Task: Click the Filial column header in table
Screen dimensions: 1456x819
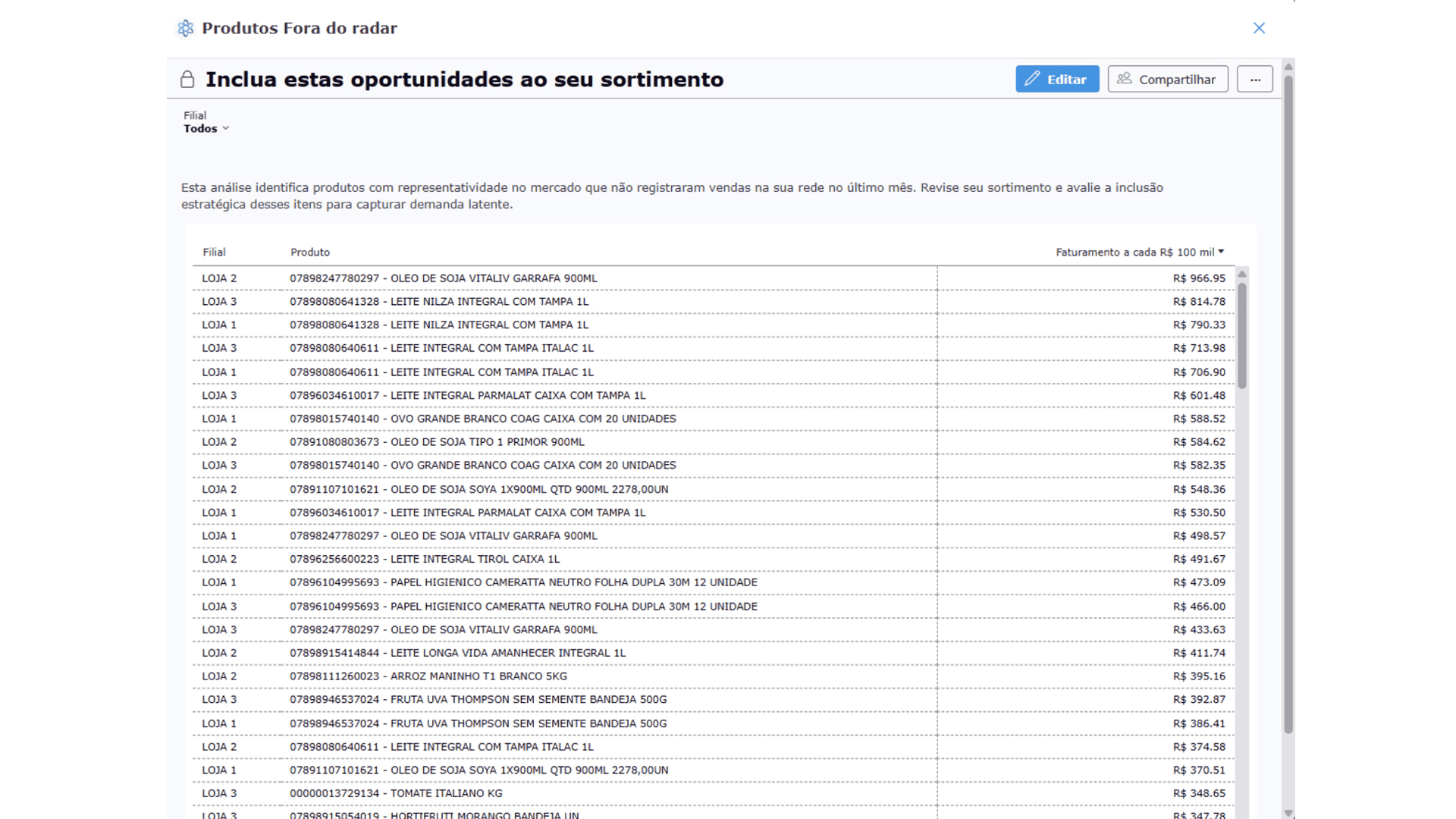Action: coord(214,252)
